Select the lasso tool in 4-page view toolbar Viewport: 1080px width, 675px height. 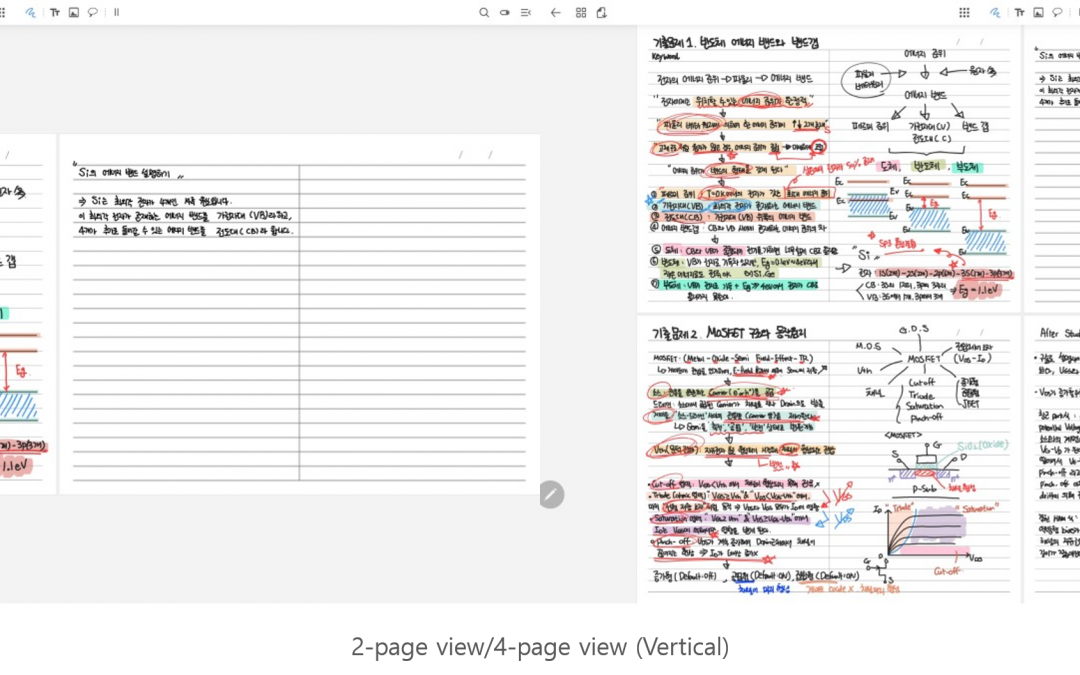[x=1057, y=12]
